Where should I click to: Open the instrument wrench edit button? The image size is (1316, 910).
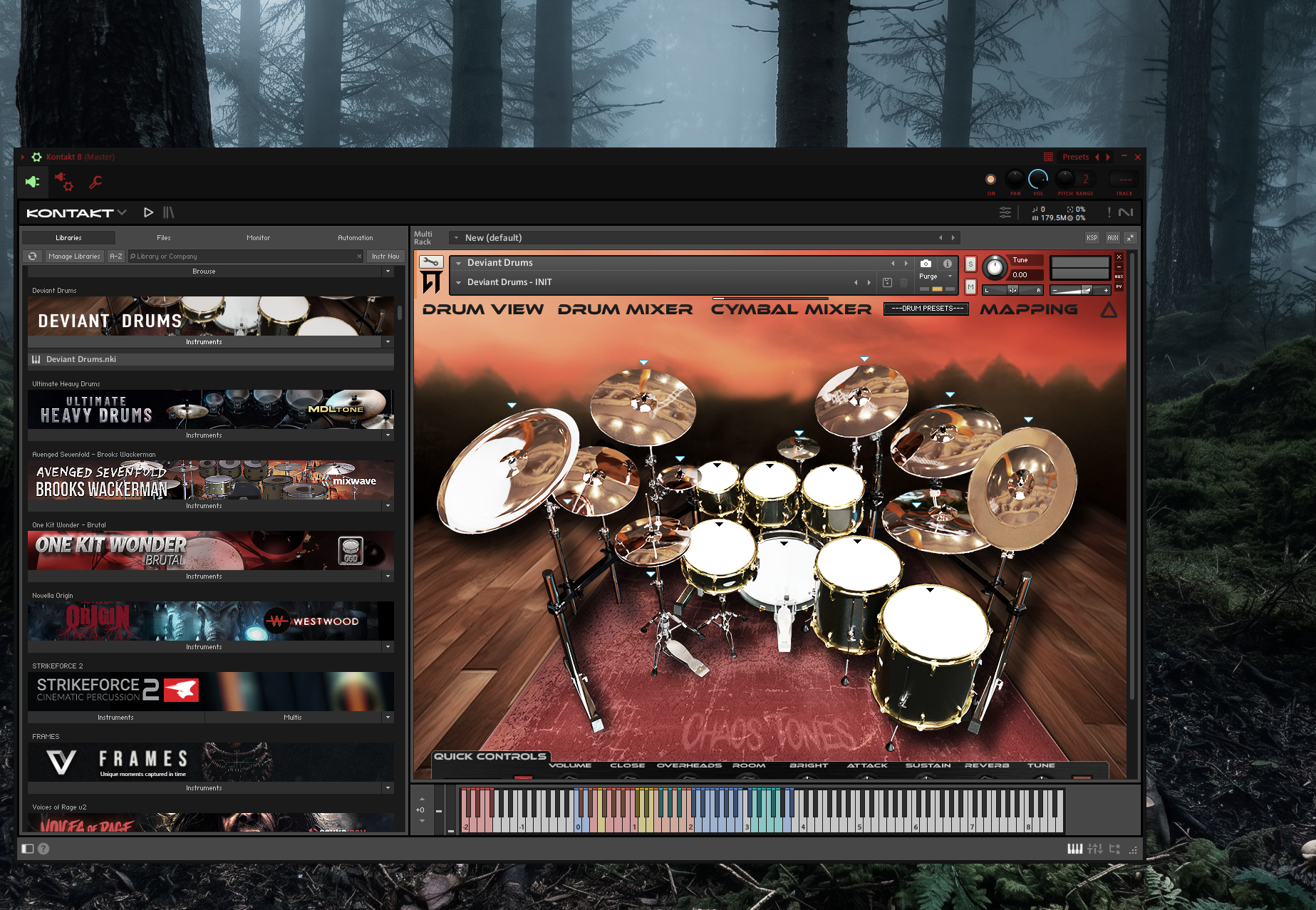[x=431, y=262]
